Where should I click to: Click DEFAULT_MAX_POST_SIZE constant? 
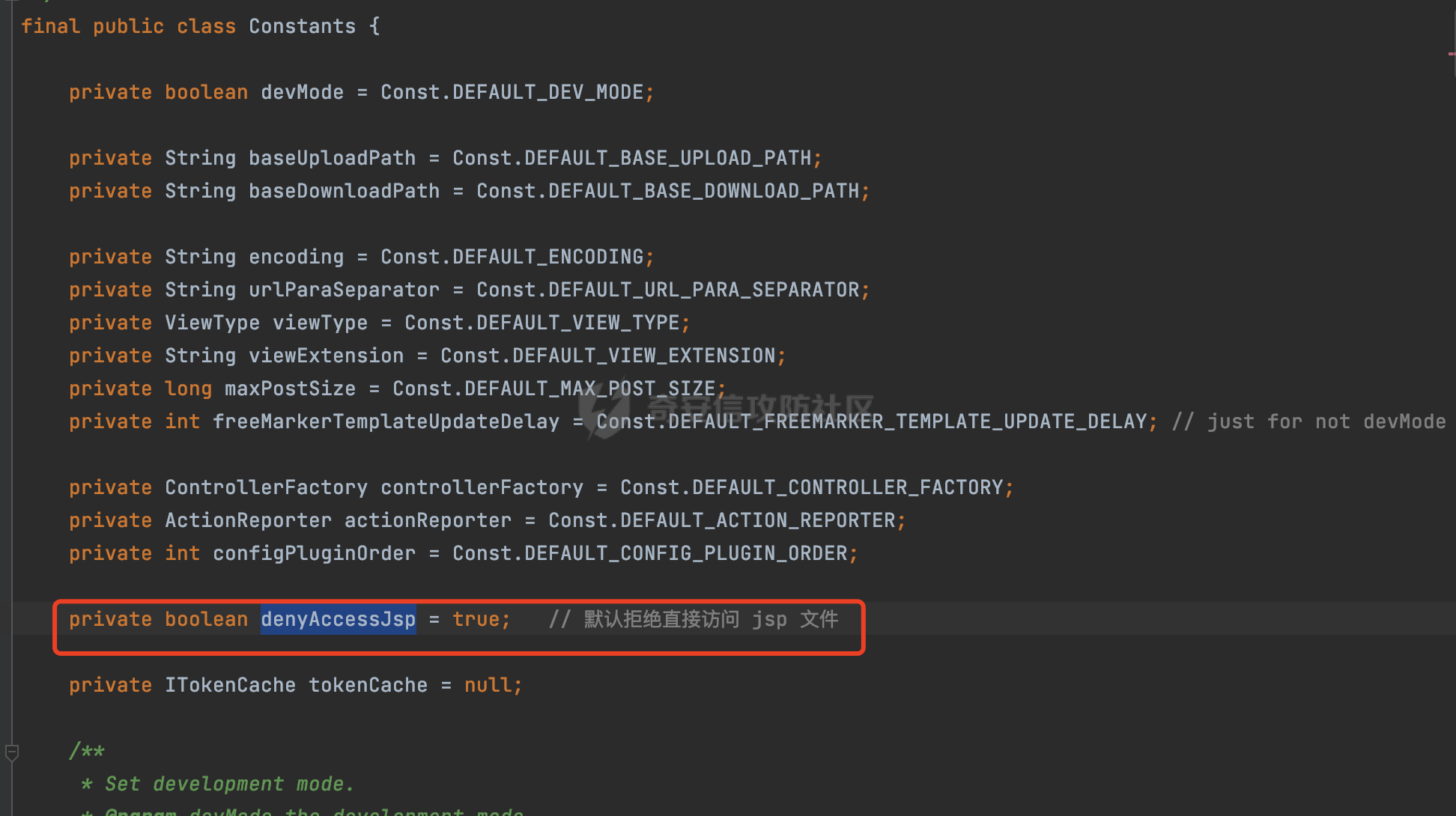[590, 389]
